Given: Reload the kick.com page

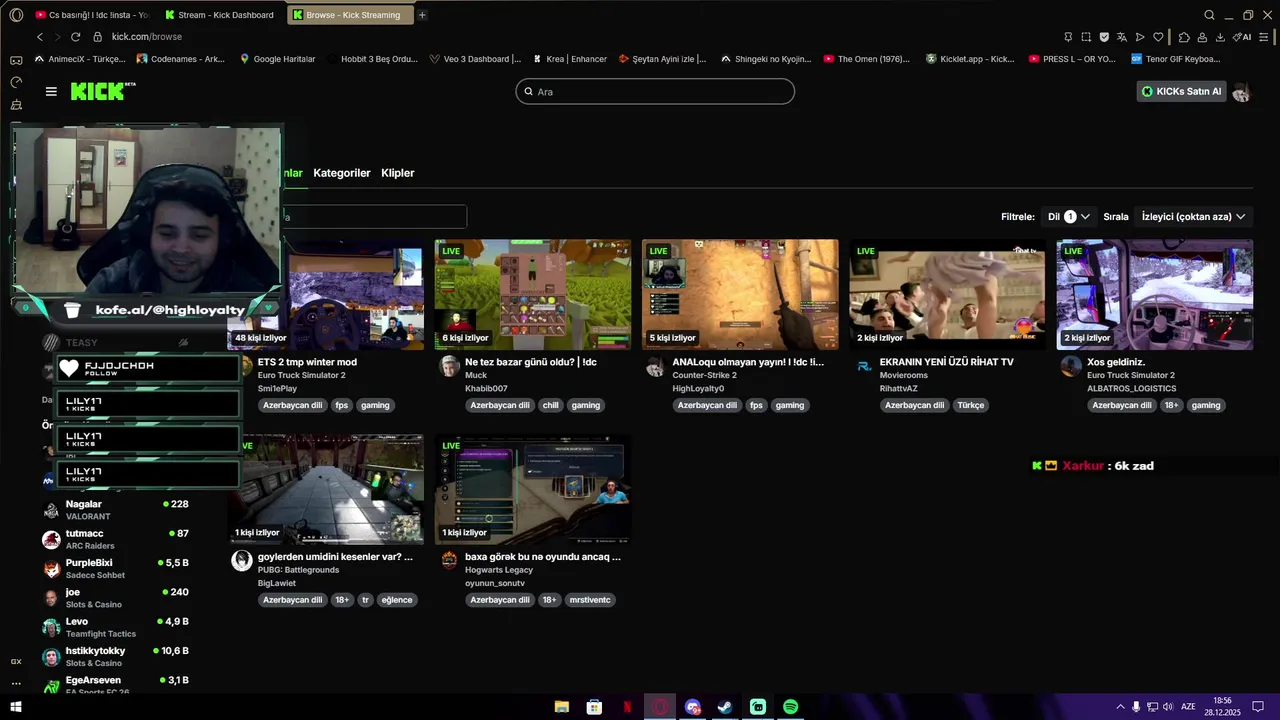Looking at the screenshot, I should (75, 37).
